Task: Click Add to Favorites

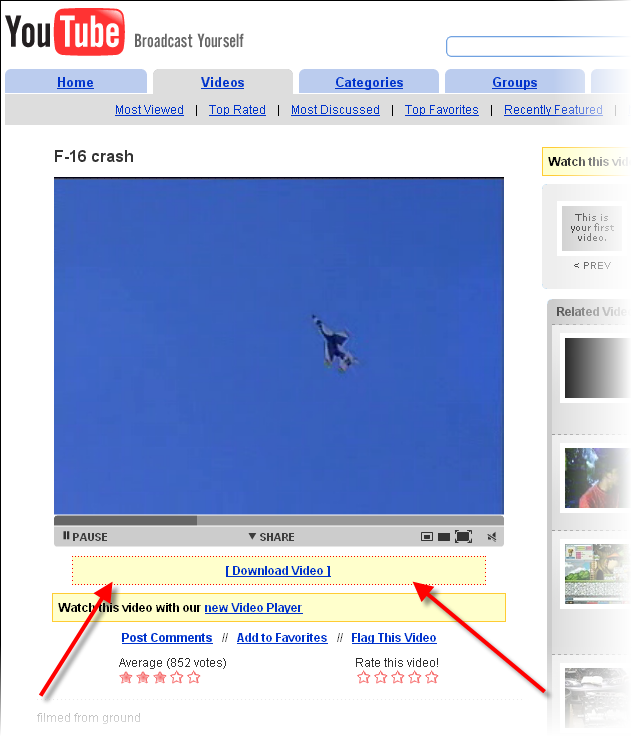Action: [282, 637]
